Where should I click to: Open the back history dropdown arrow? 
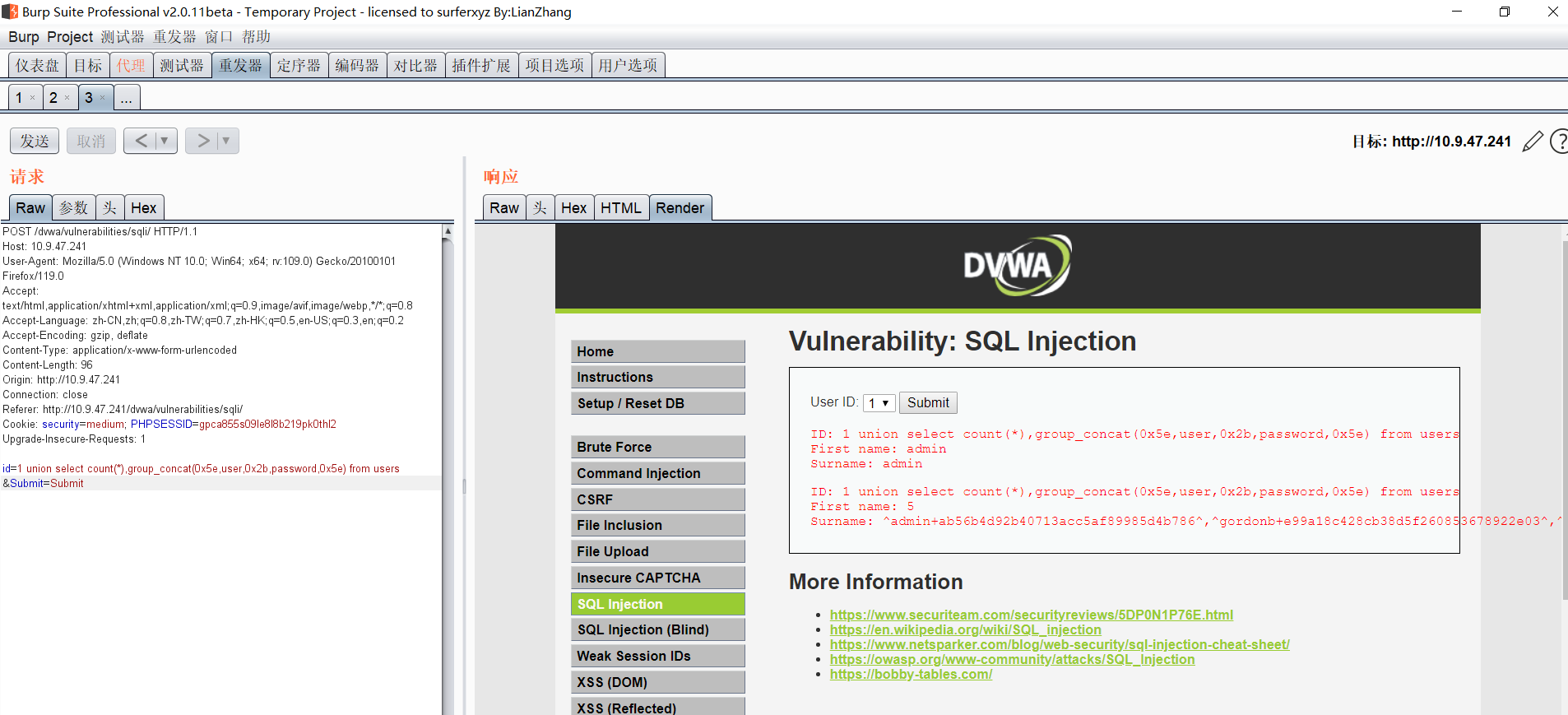tap(165, 141)
